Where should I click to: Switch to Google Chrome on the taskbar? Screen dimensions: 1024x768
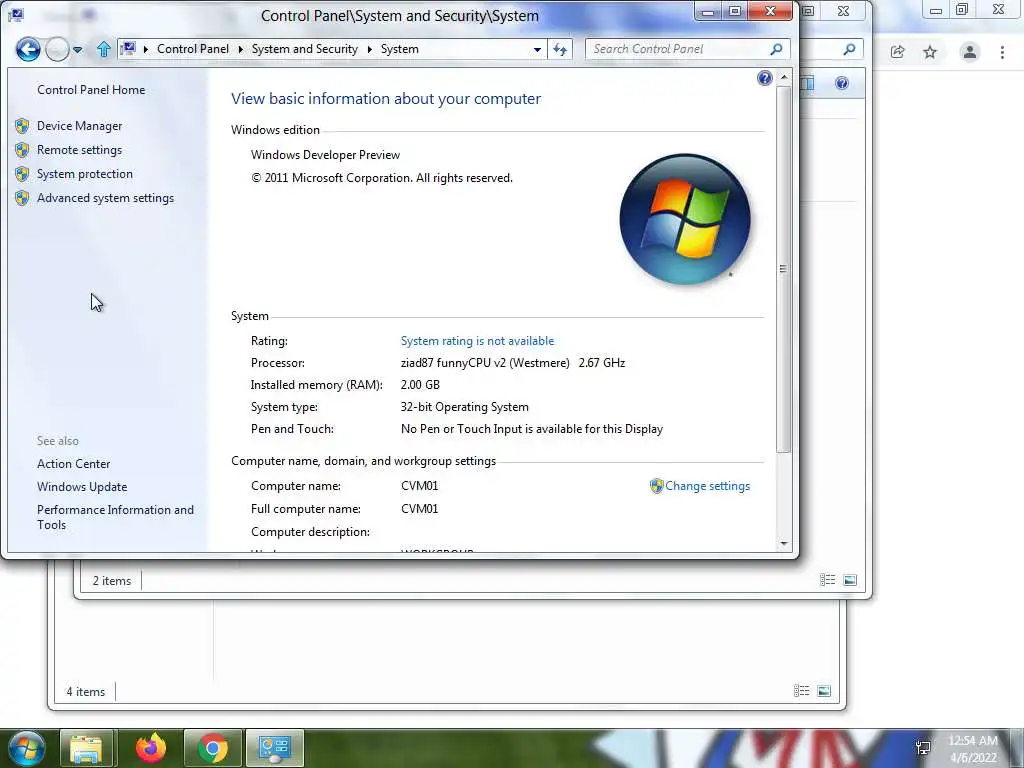point(212,748)
